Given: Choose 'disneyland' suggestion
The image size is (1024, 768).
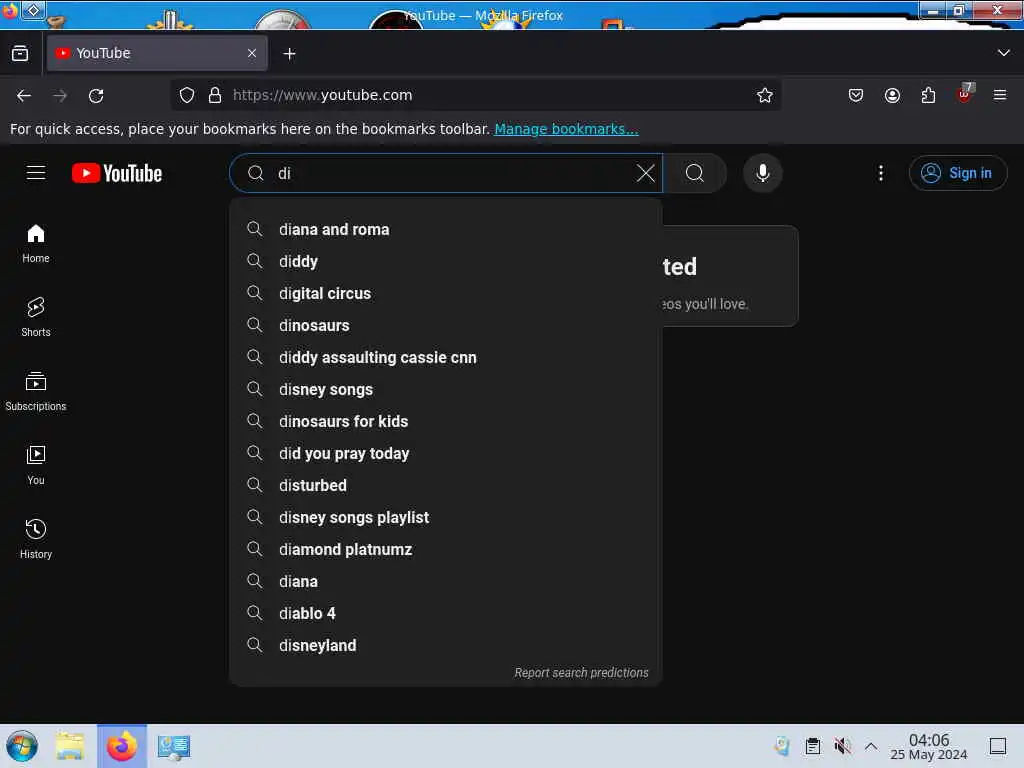Looking at the screenshot, I should click(446, 645).
